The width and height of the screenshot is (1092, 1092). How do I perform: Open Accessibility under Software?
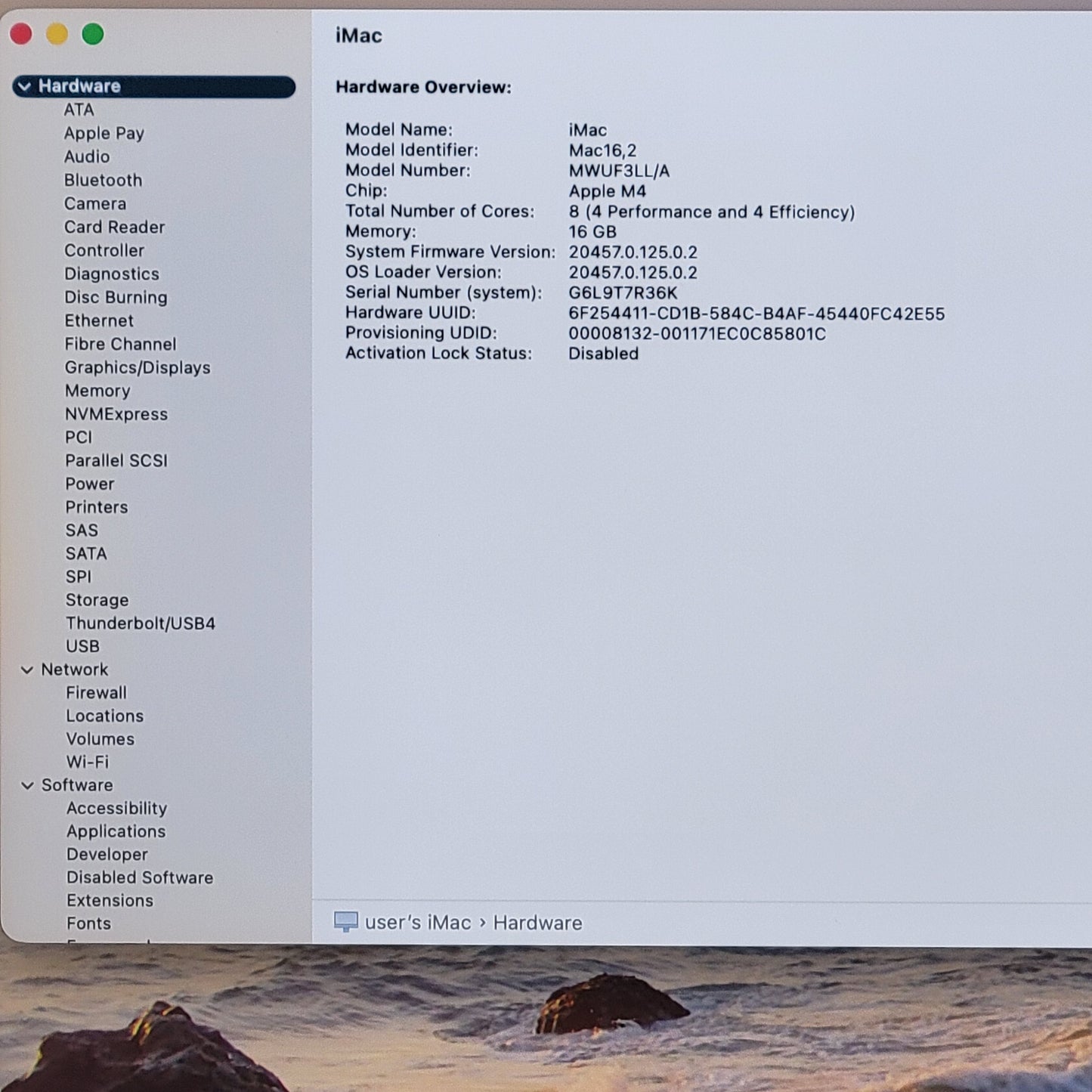[x=116, y=809]
